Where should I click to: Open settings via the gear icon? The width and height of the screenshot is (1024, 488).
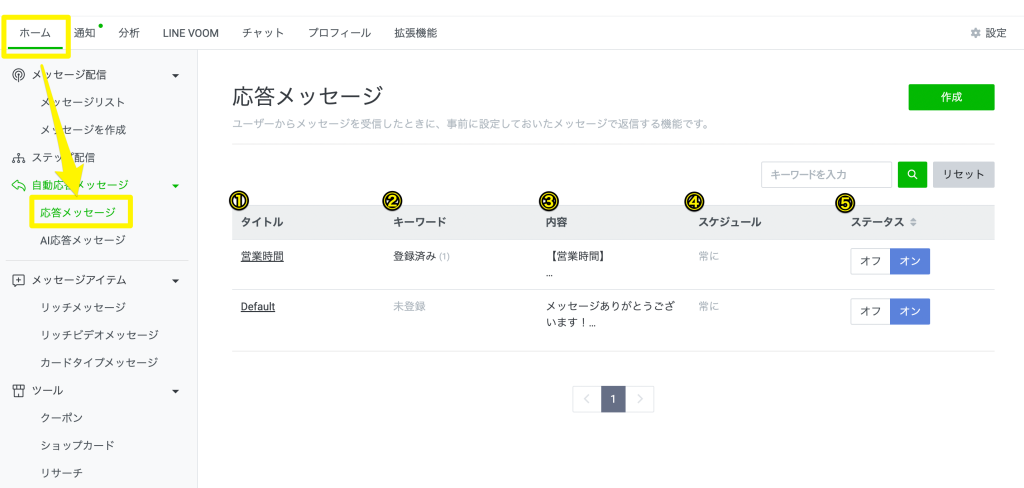[975, 33]
